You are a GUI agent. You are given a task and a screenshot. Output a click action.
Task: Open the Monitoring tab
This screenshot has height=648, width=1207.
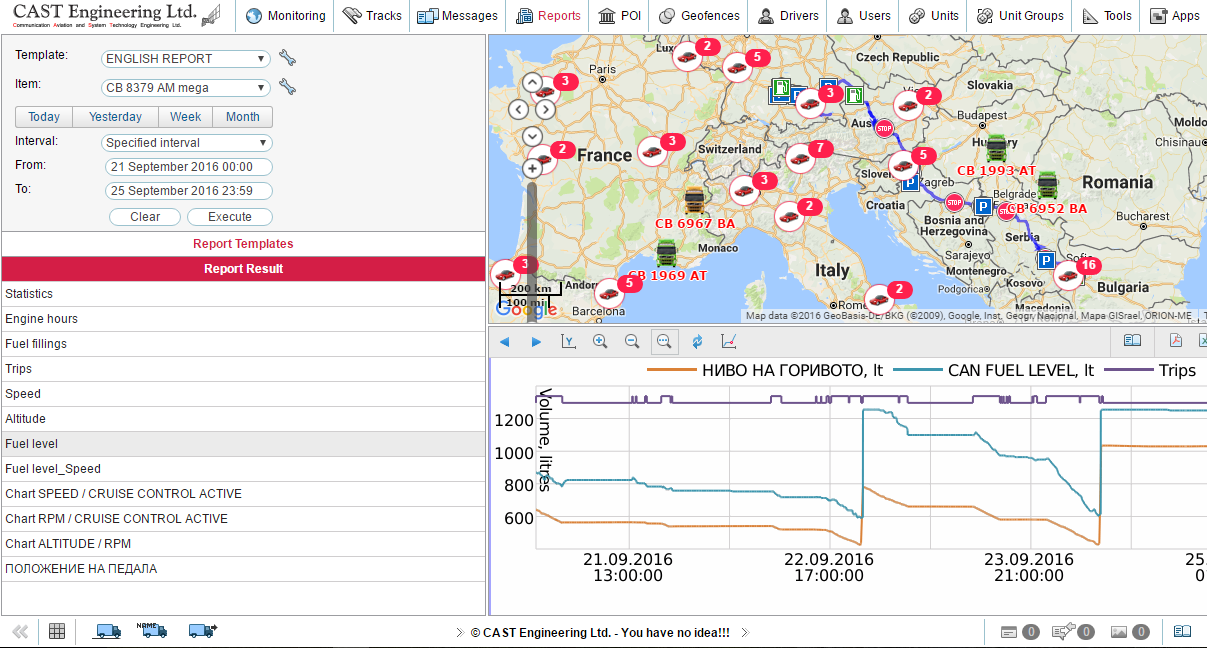pos(285,16)
